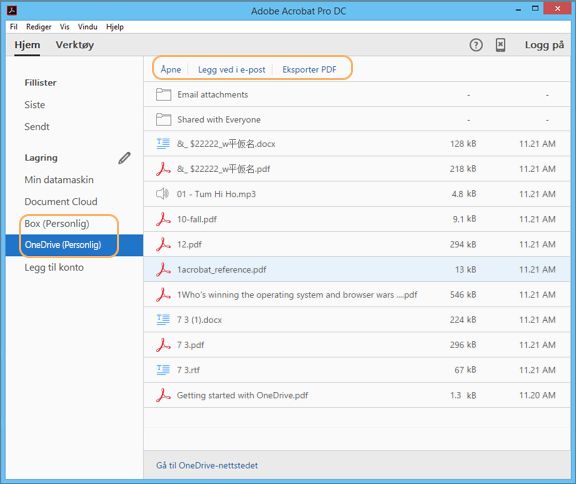
Task: Select file name 10-fall.pdf
Action: pyautogui.click(x=197, y=219)
